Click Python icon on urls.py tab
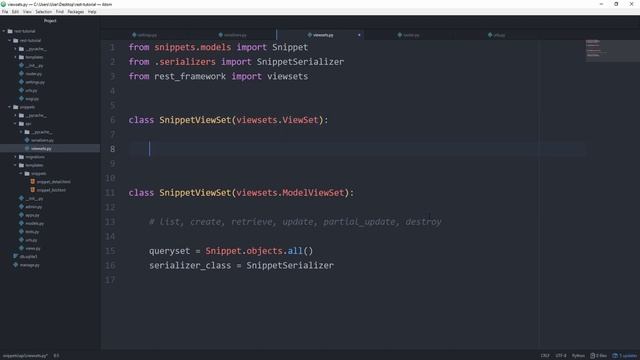The image size is (640, 360). 490,35
